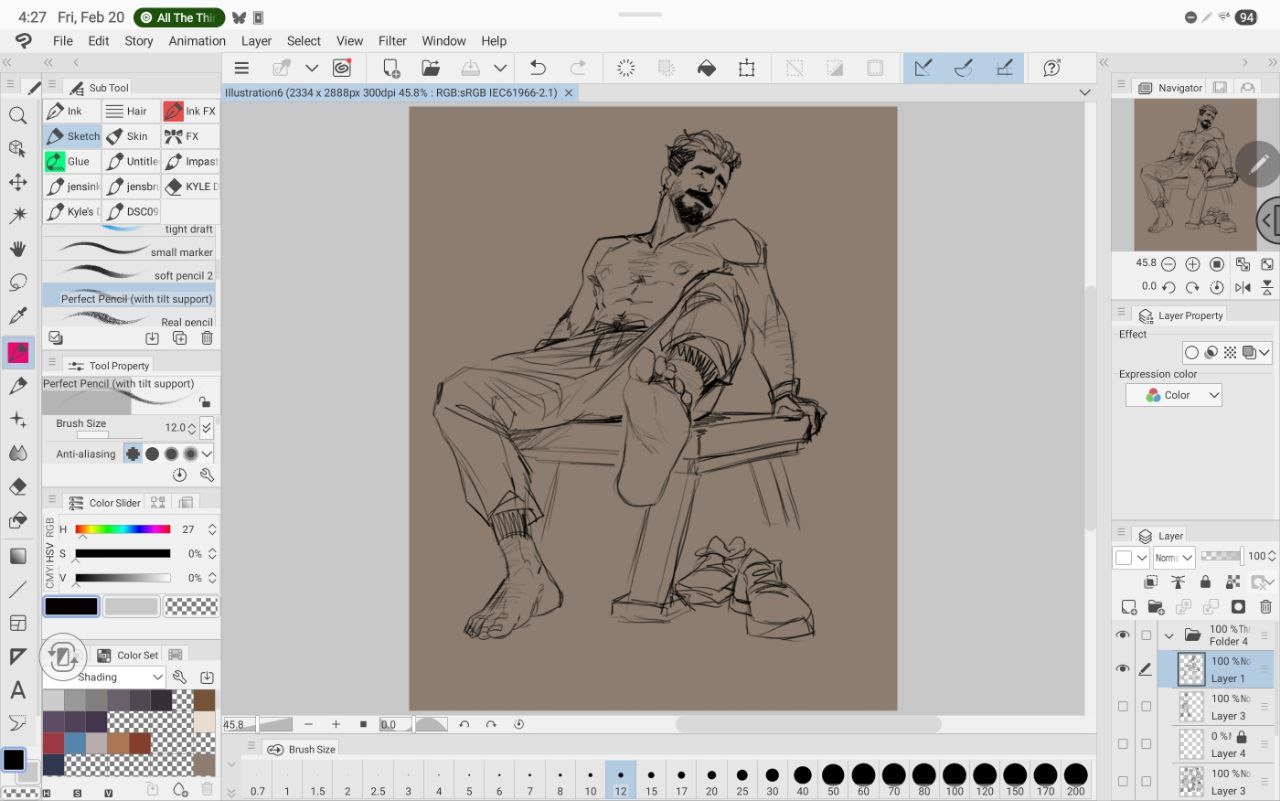This screenshot has width=1280, height=801.
Task: Hide Layer 1 visibility eye
Action: click(x=1123, y=669)
